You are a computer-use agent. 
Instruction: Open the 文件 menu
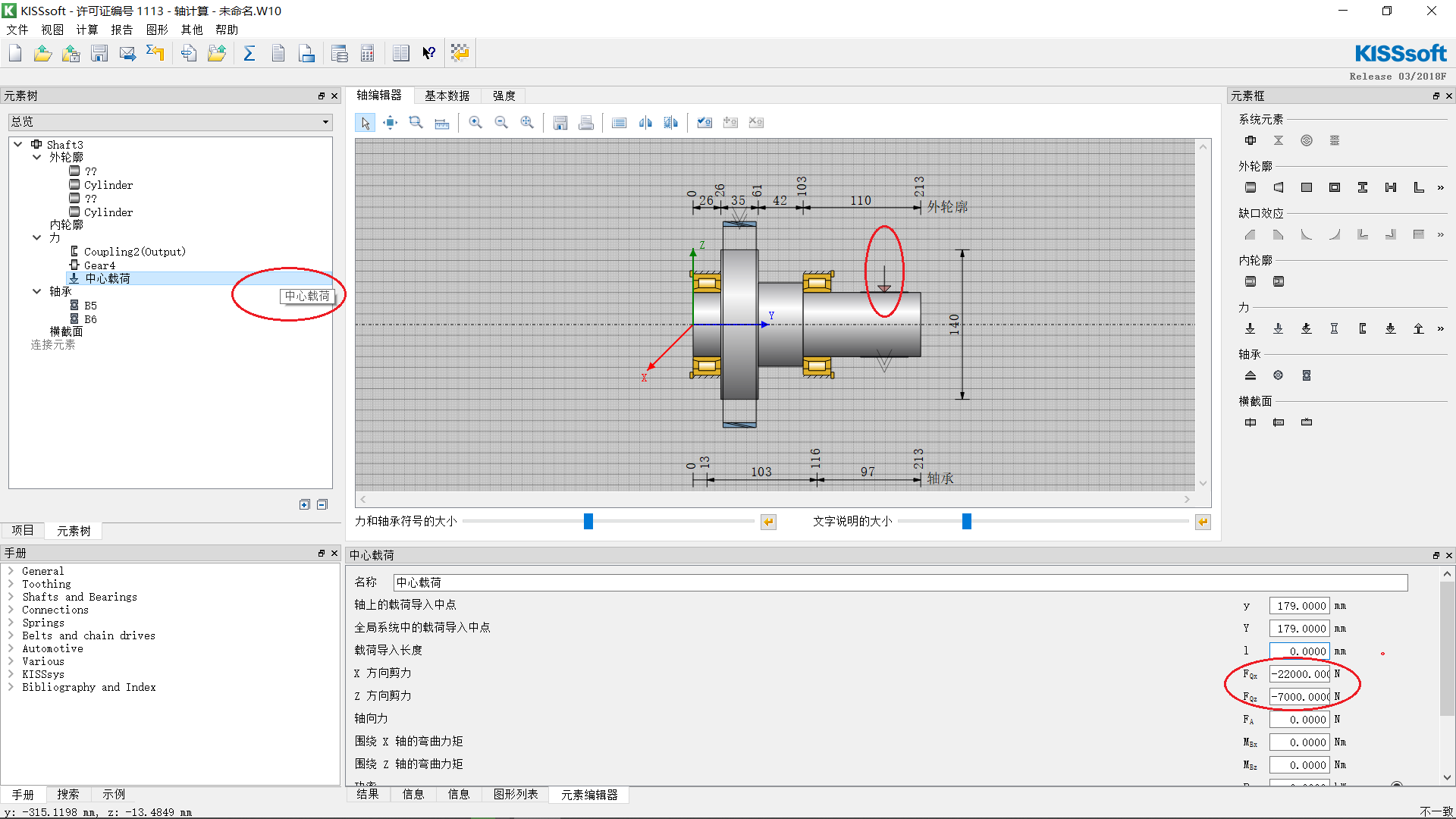tap(17, 30)
